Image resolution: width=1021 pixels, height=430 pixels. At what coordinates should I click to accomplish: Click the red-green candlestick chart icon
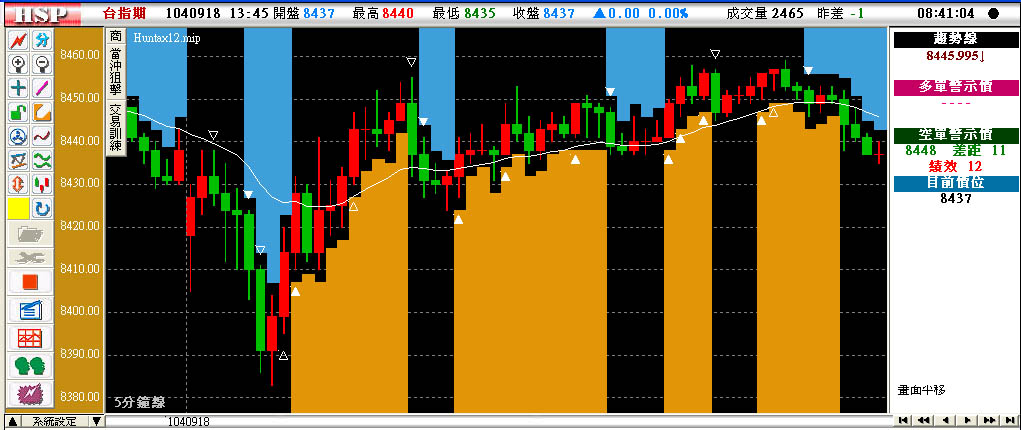coord(42,184)
